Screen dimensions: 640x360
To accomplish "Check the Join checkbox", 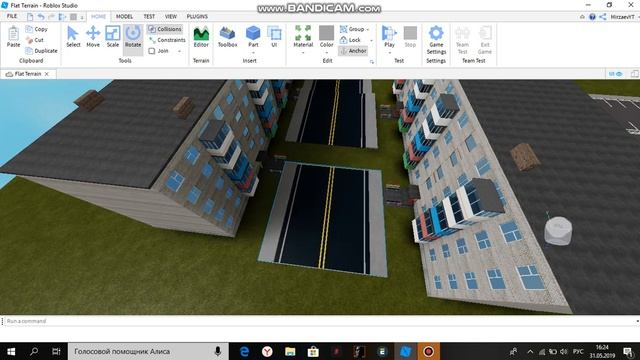I will [152, 51].
